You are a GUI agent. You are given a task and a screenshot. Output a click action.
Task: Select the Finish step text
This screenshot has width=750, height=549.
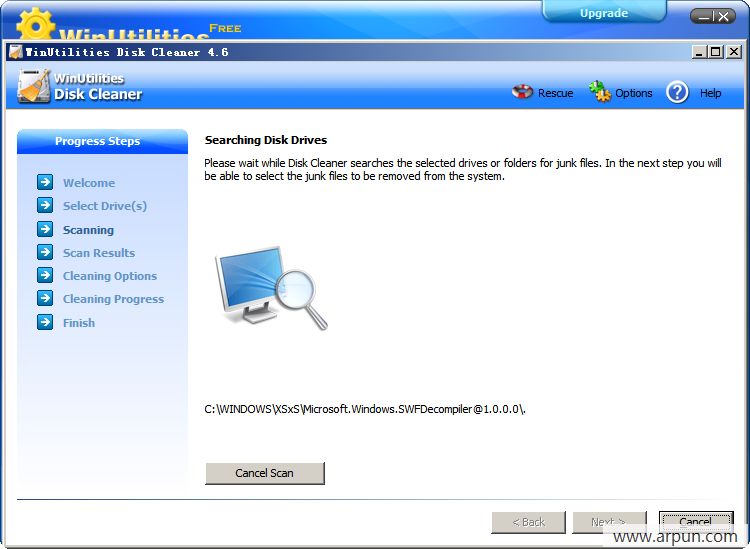point(79,323)
